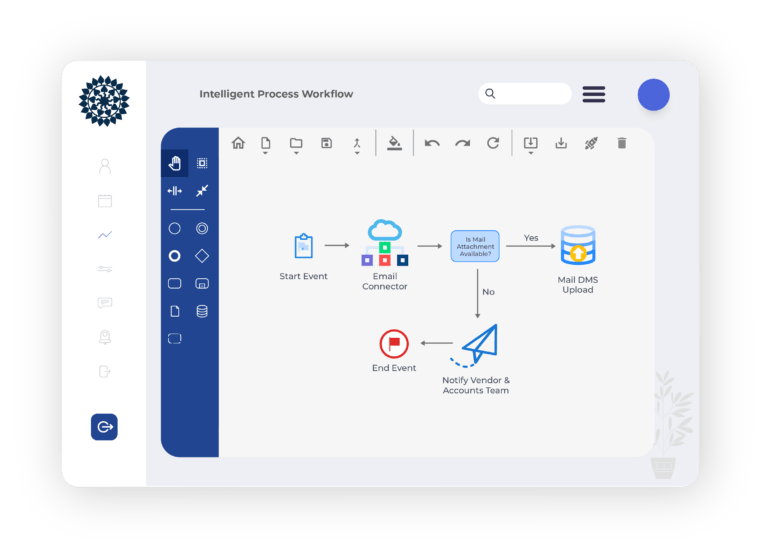Click the 'No' connector label
The width and height of the screenshot is (768, 556).
point(488,292)
